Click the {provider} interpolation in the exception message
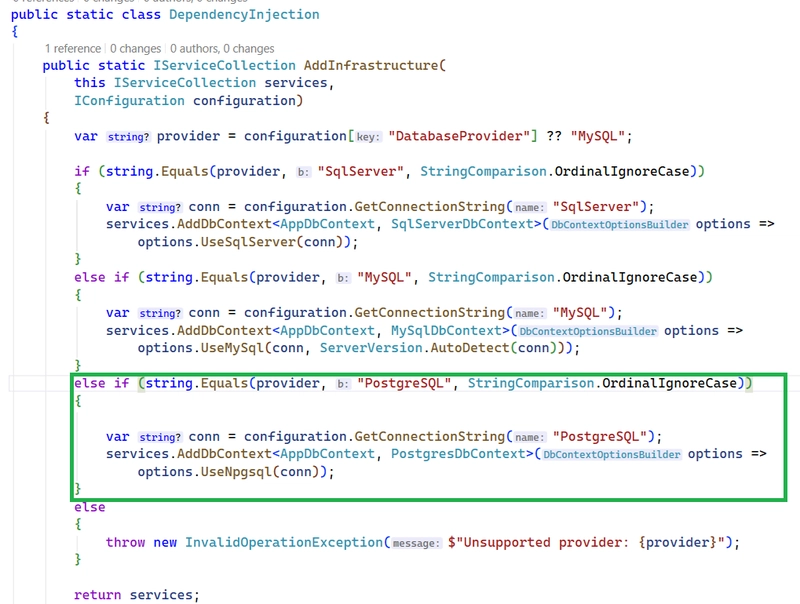The width and height of the screenshot is (800, 604). coord(678,542)
